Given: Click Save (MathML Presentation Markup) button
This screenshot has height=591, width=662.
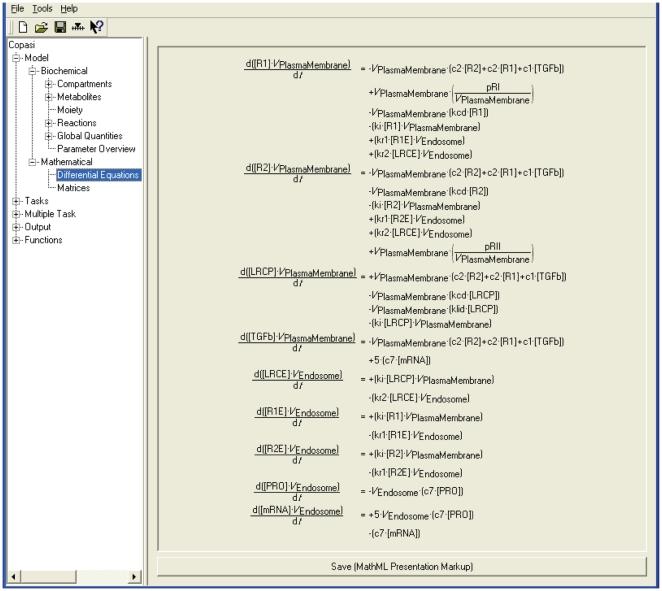Looking at the screenshot, I should pos(404,567).
